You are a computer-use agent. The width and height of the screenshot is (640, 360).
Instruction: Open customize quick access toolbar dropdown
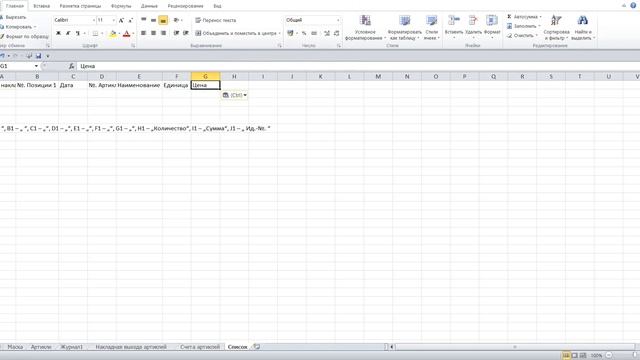(x=48, y=56)
